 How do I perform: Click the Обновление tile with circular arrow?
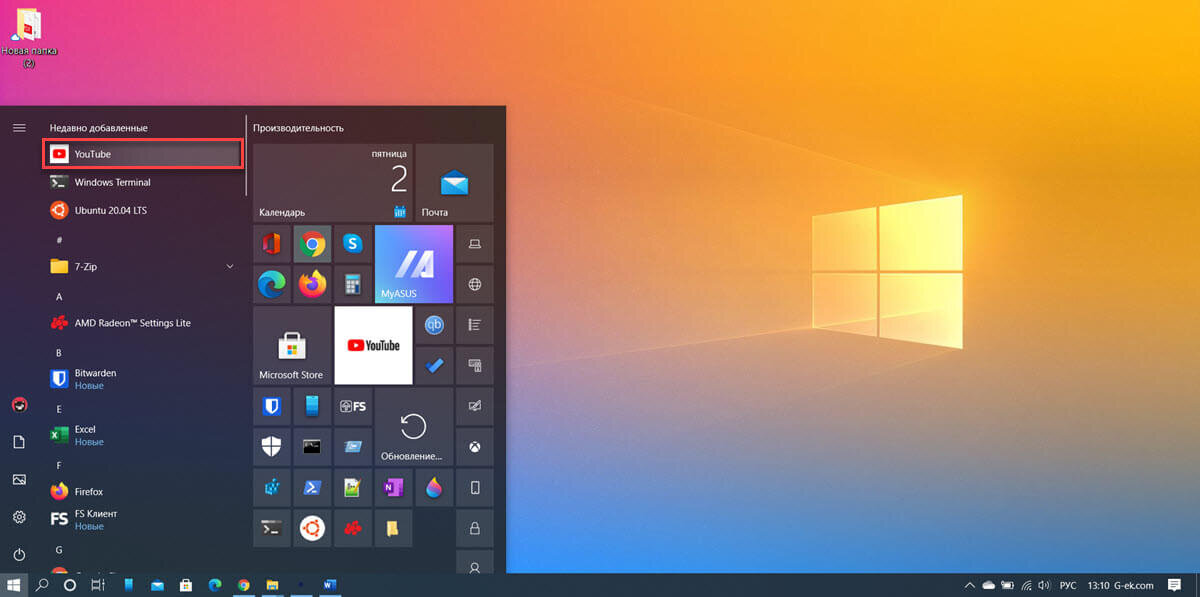coord(413,426)
